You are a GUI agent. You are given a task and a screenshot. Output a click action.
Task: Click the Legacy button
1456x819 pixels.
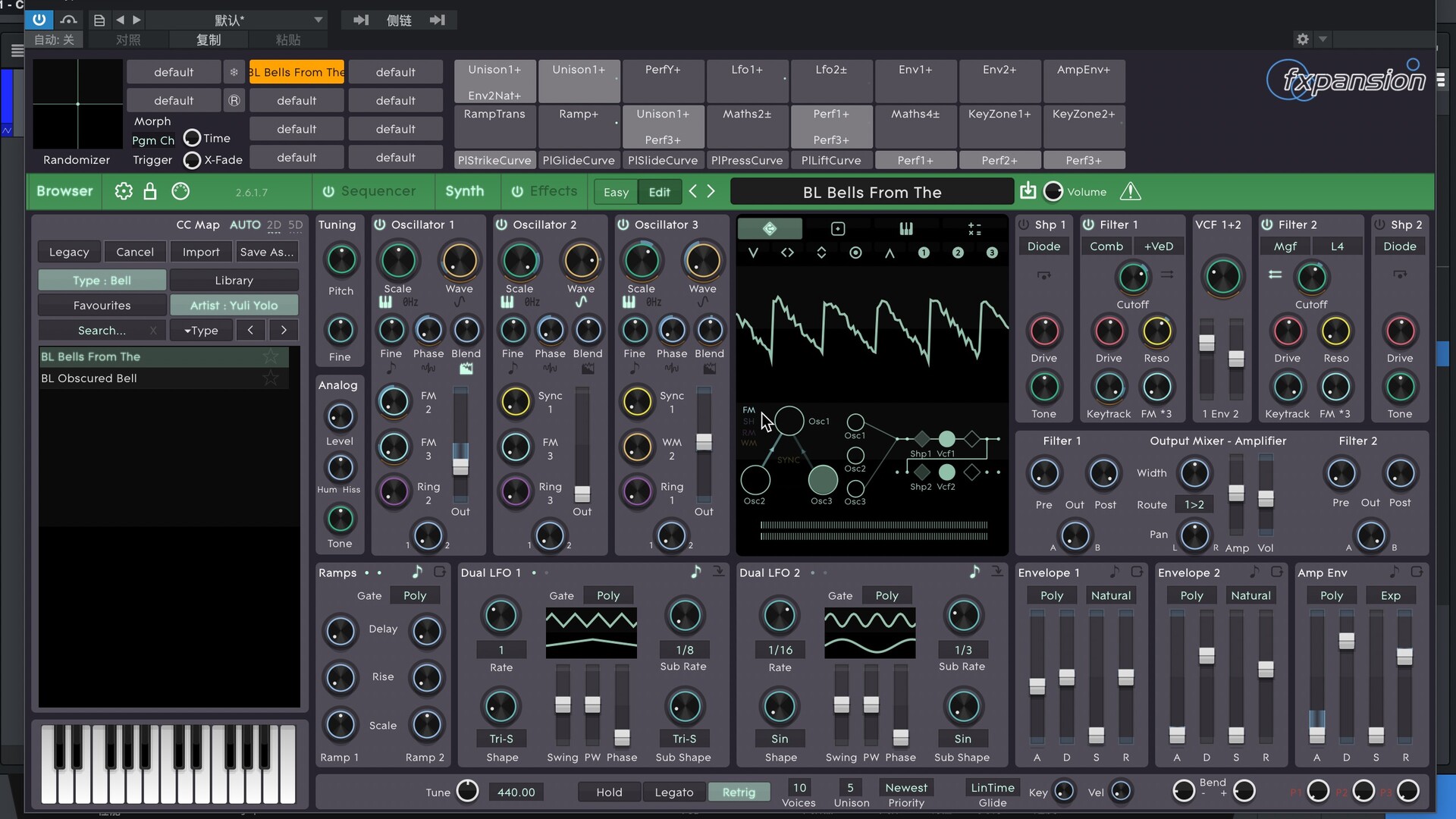69,252
